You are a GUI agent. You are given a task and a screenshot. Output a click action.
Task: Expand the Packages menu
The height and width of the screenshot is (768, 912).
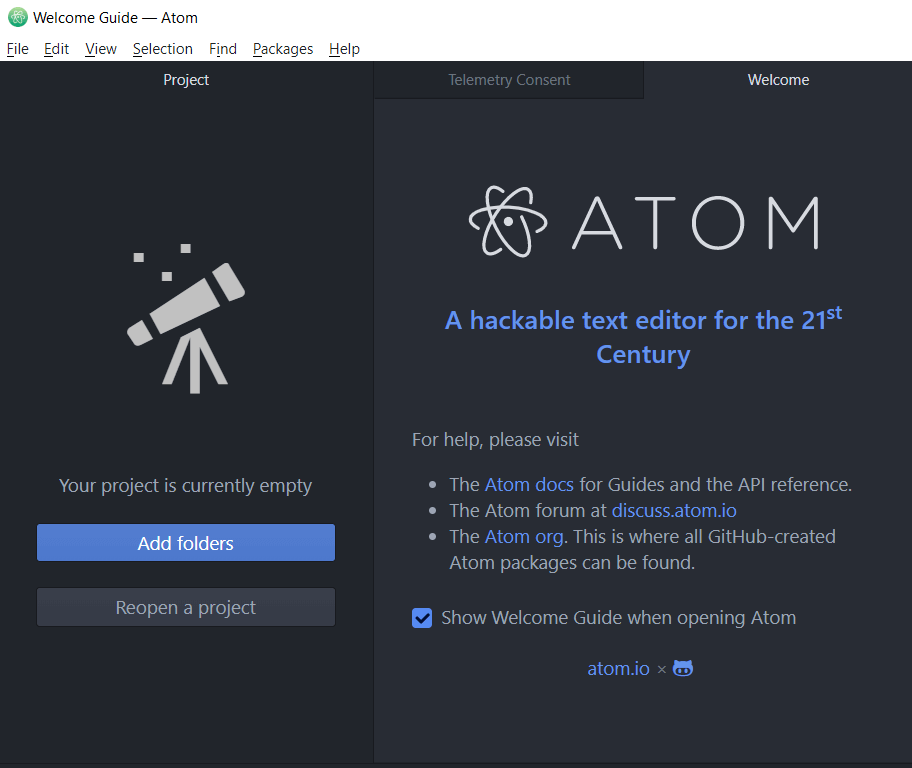click(x=283, y=49)
